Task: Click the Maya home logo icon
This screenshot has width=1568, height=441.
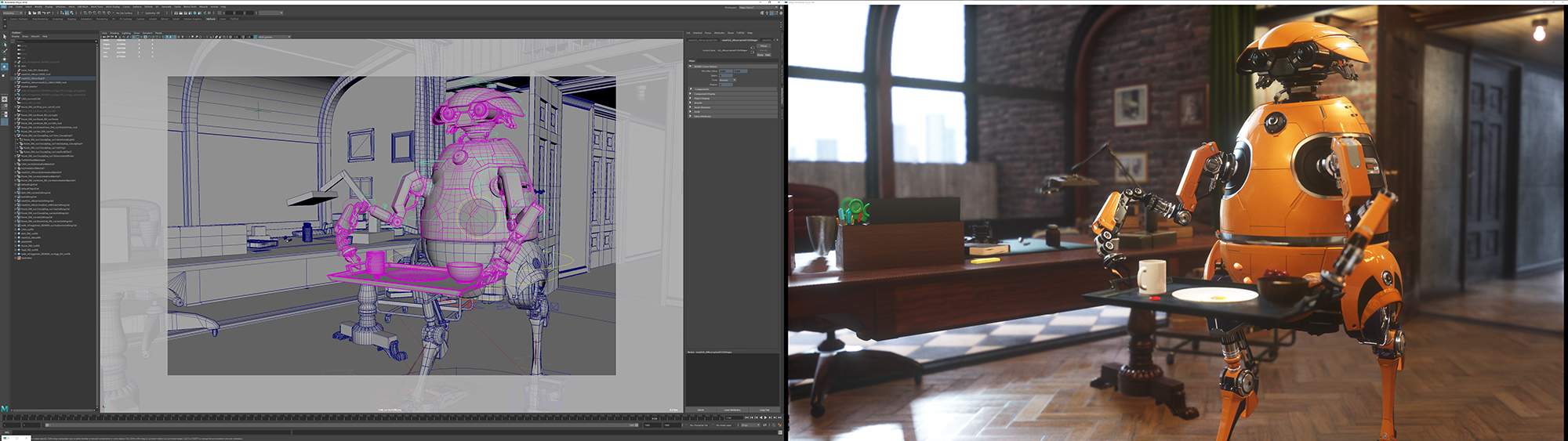Action: click(5, 409)
